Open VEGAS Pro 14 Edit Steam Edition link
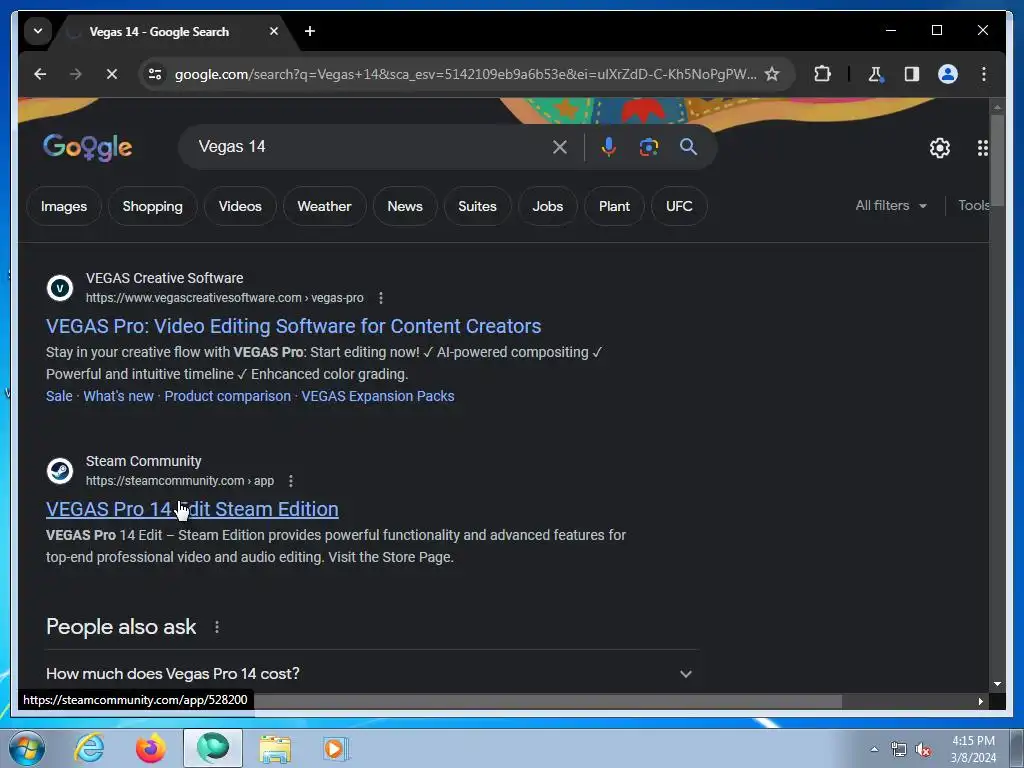The height and width of the screenshot is (768, 1024). [x=192, y=509]
